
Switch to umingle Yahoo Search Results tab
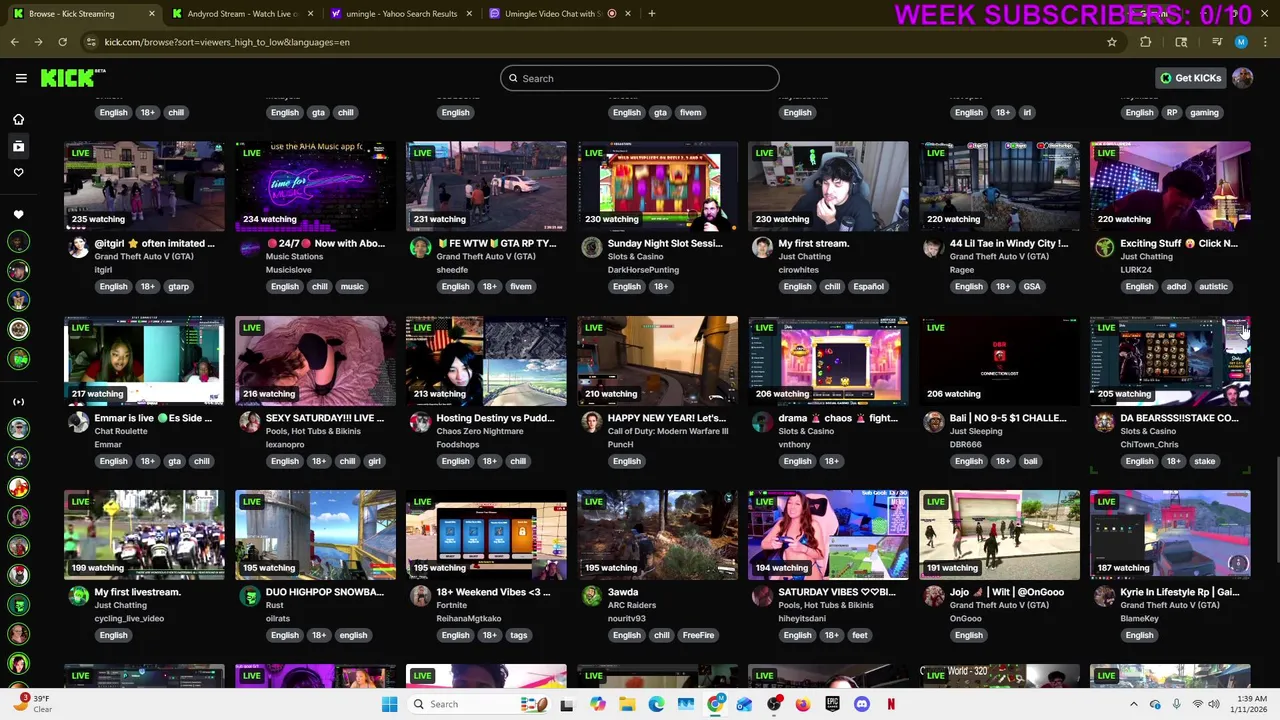click(401, 14)
